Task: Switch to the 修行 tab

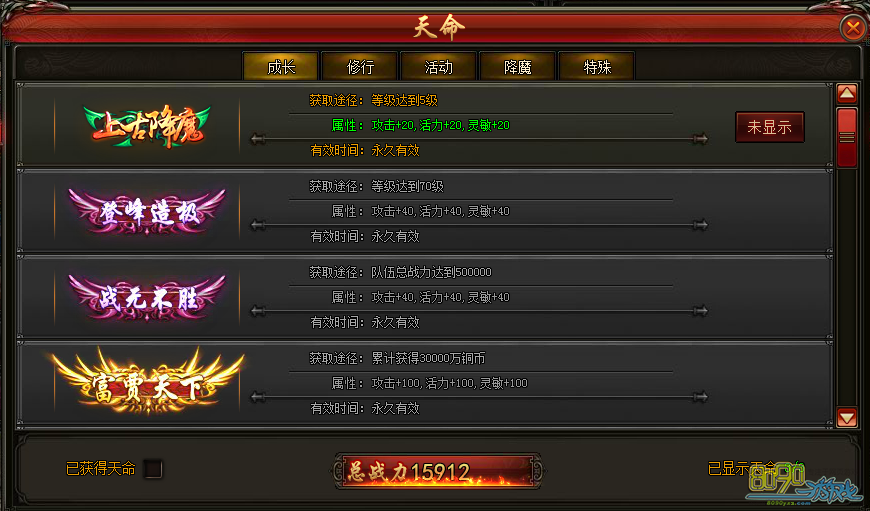Action: [x=360, y=67]
